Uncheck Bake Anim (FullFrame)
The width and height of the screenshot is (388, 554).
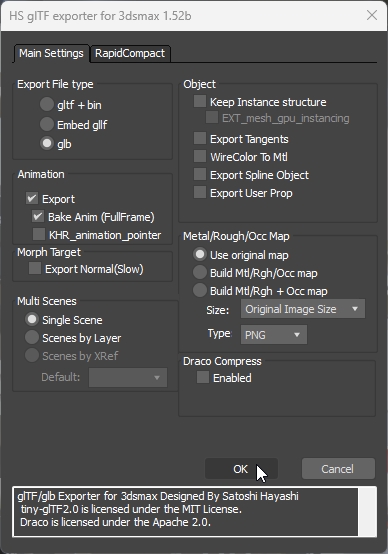[x=38, y=216]
